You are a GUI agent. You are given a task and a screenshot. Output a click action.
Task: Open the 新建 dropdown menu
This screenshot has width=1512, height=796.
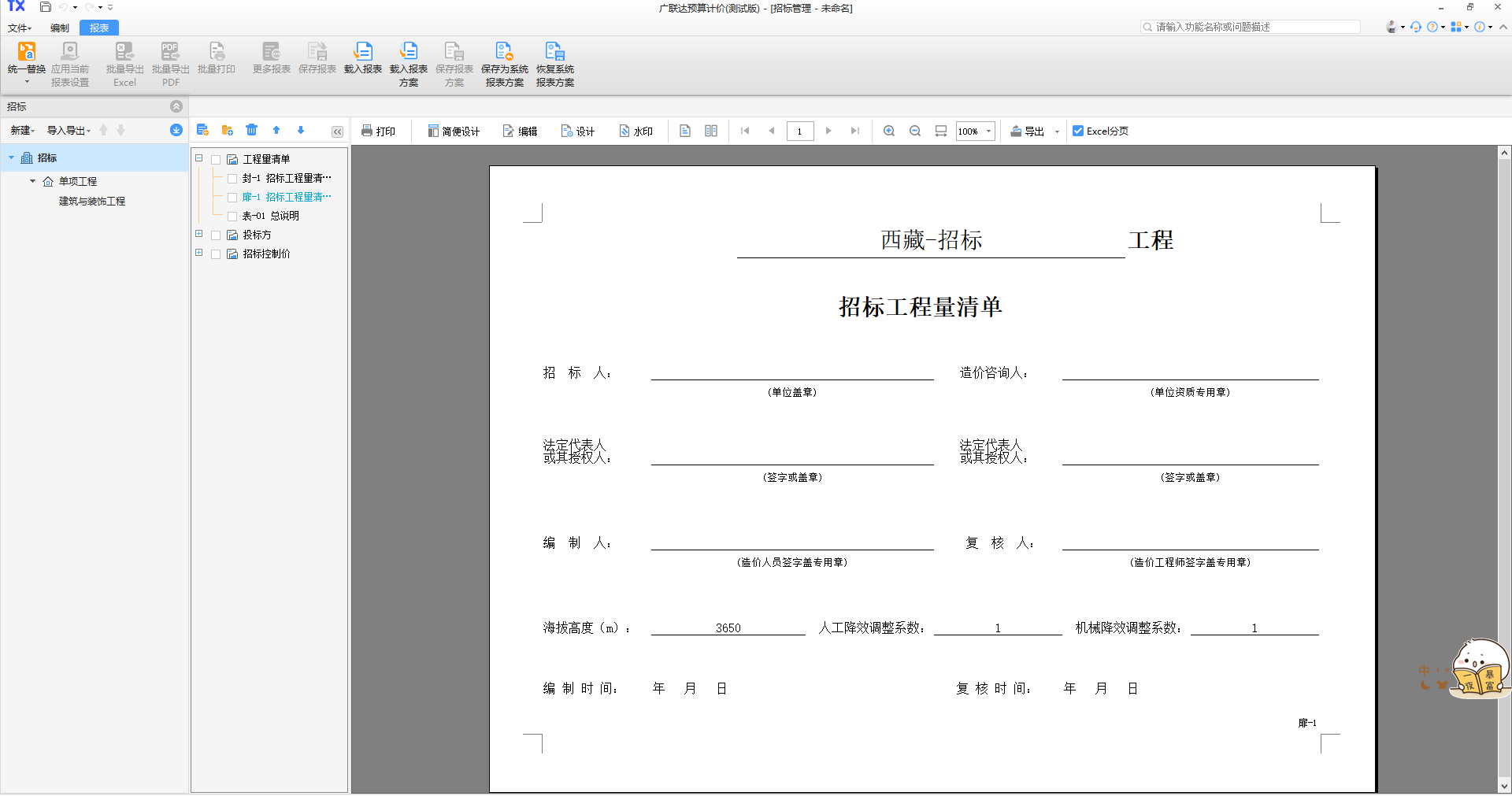point(22,131)
